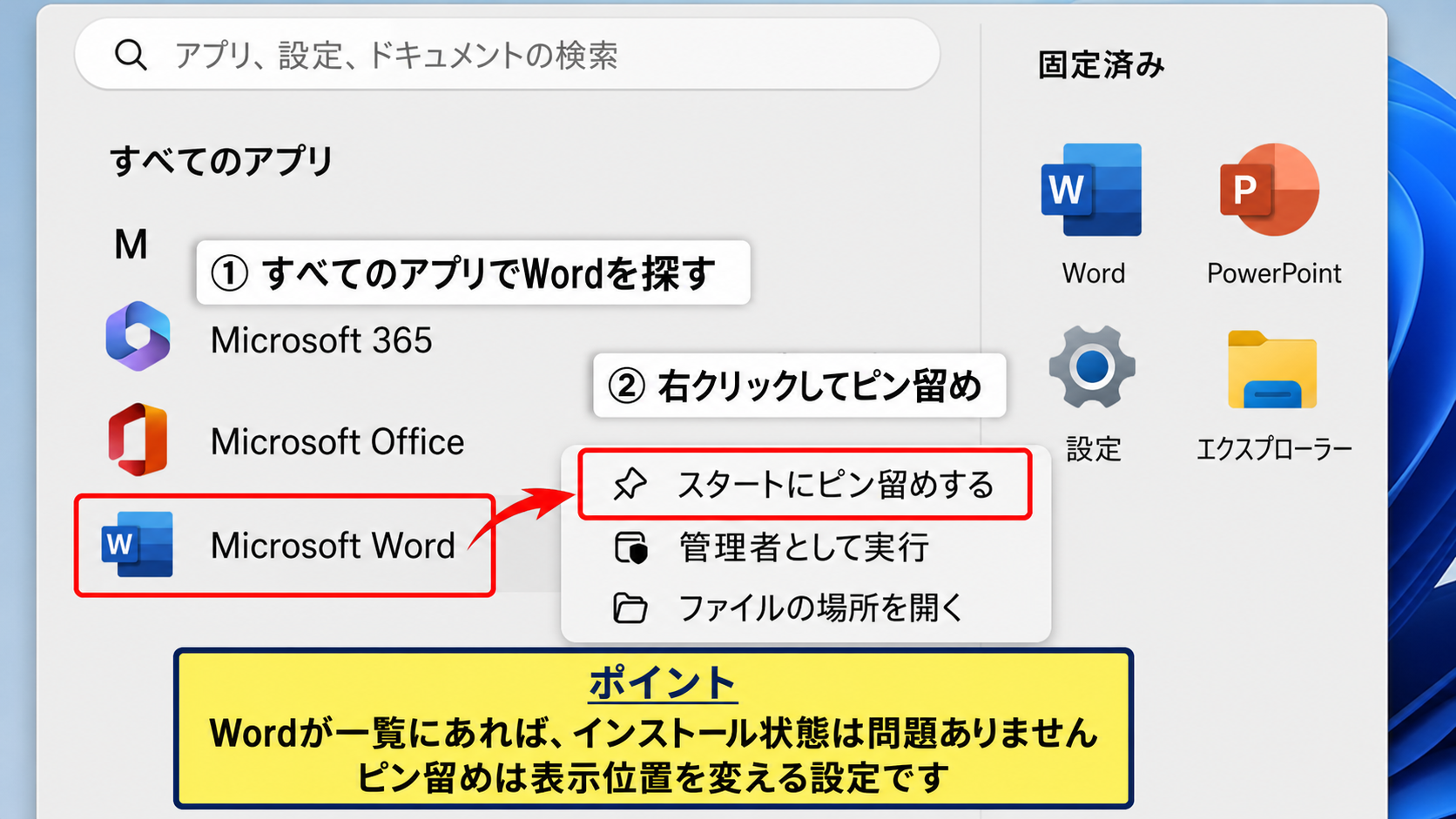Choose スタートにピン留めする from context menu
Viewport: 1456px width, 819px height.
click(x=805, y=485)
